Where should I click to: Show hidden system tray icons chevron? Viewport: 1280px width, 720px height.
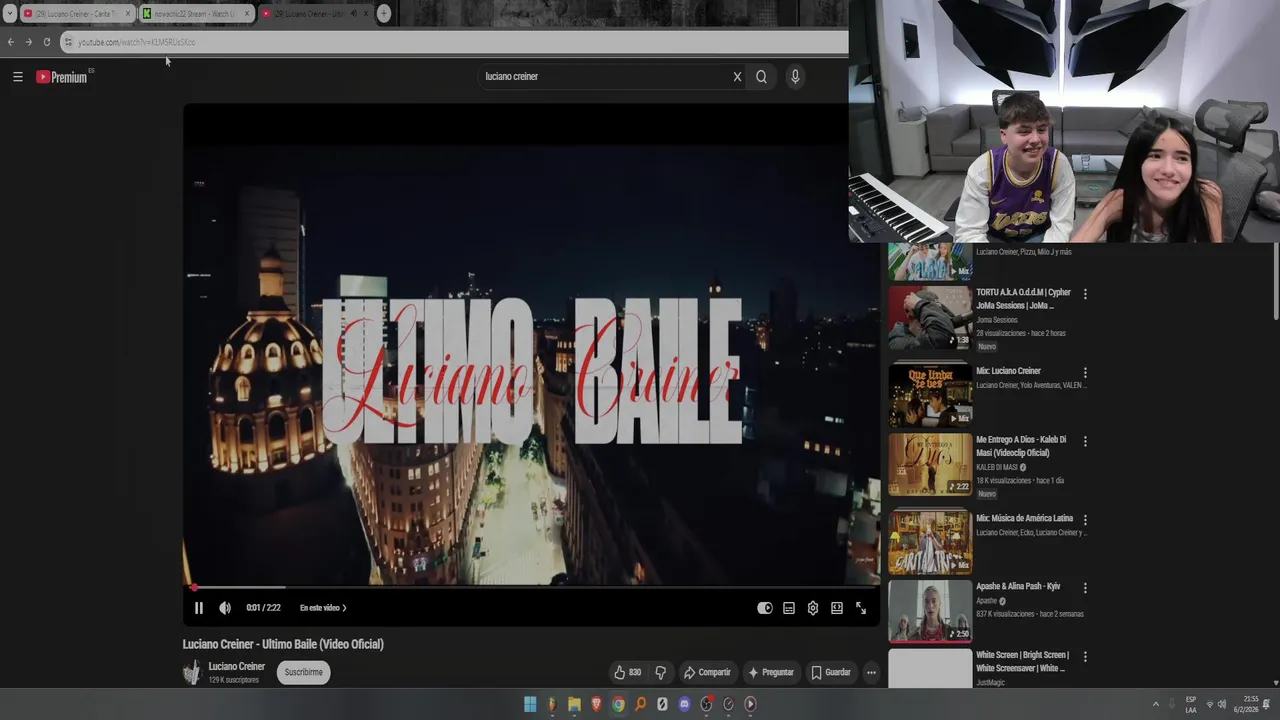point(1155,704)
